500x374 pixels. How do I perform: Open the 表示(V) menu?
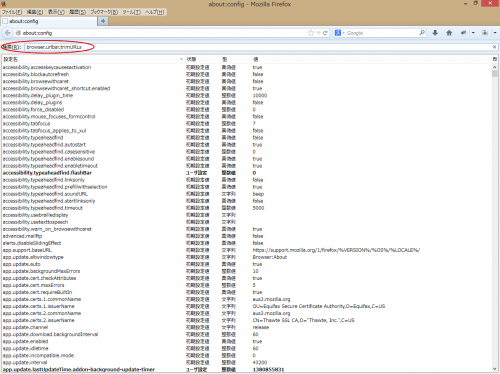tap(56, 12)
